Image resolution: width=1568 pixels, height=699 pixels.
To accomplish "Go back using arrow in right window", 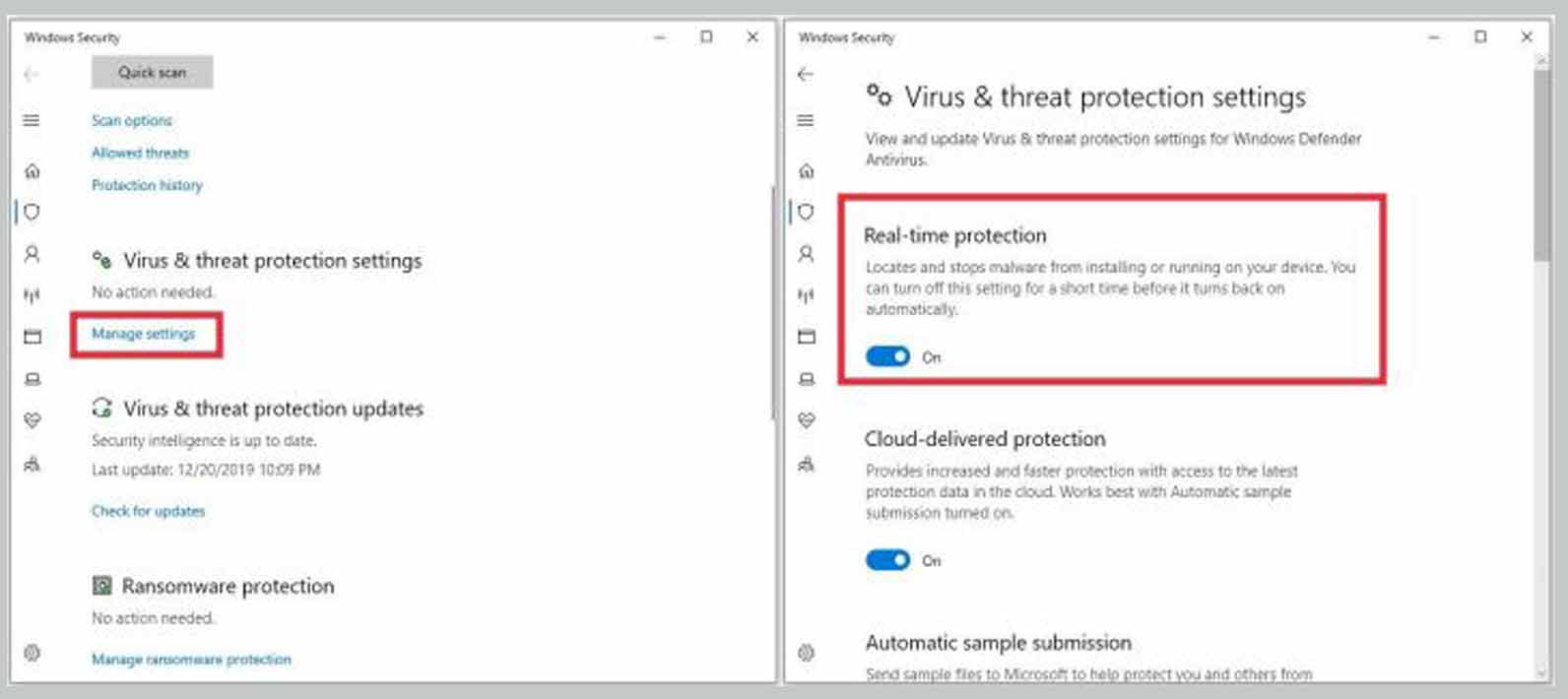I will pyautogui.click(x=806, y=74).
